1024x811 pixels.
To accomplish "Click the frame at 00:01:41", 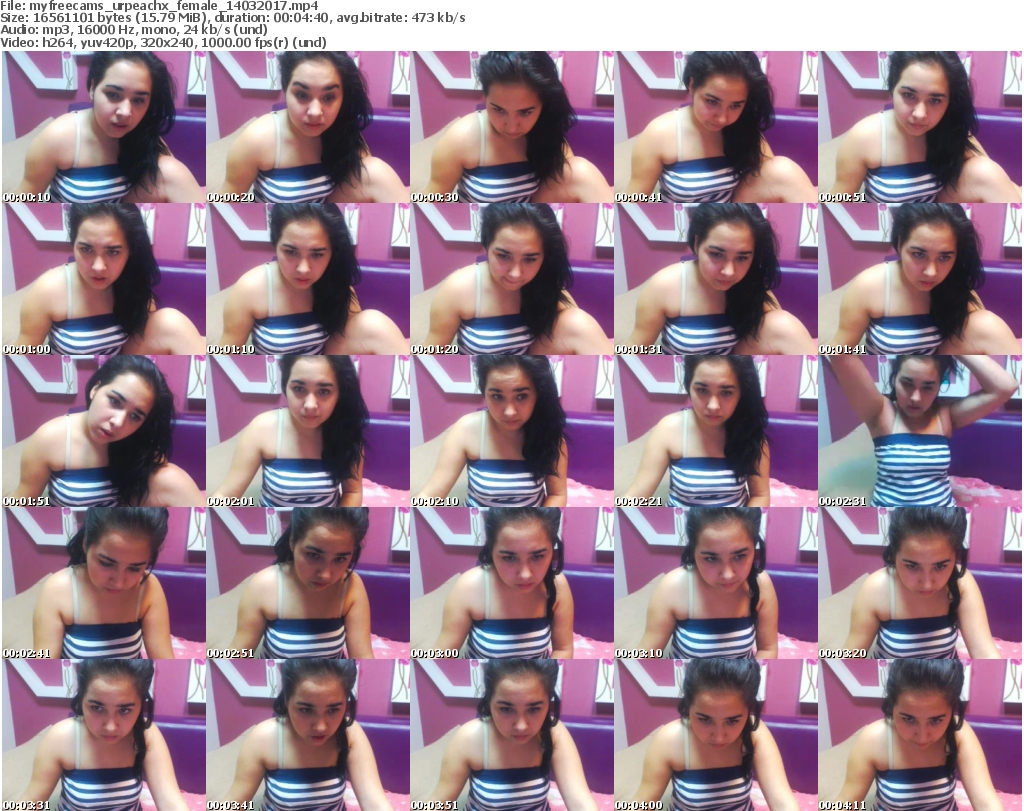I will coord(920,279).
